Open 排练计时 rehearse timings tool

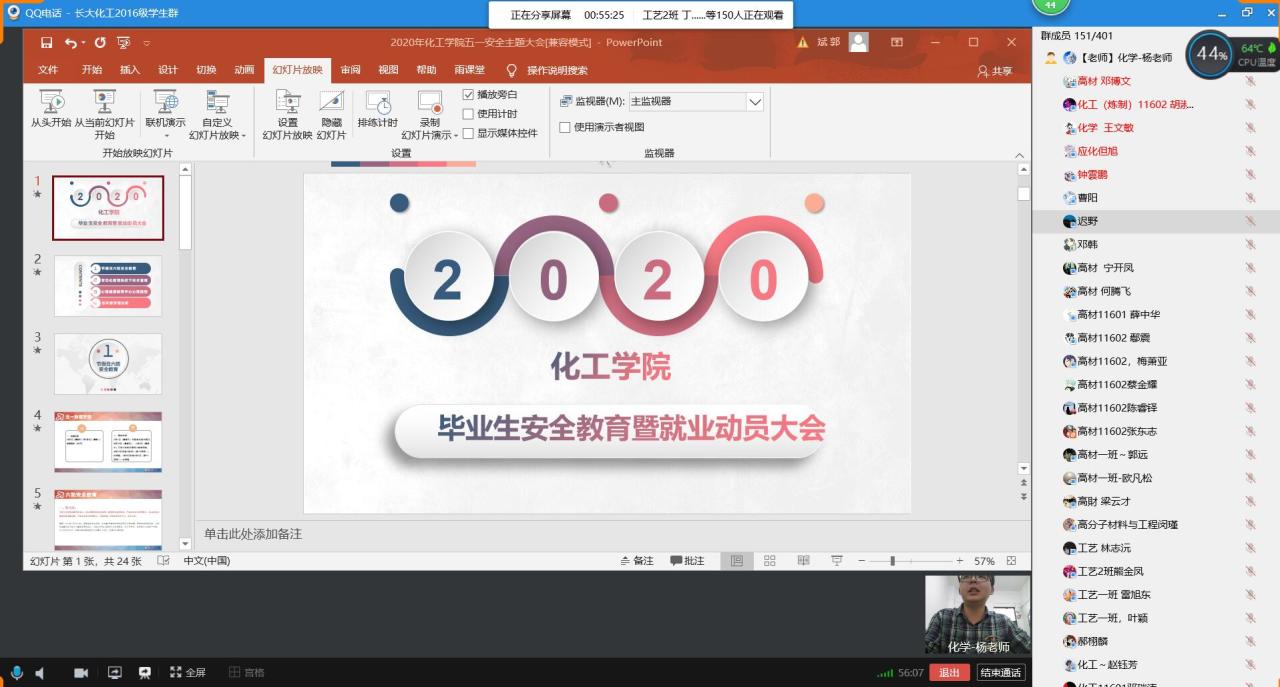tap(377, 110)
